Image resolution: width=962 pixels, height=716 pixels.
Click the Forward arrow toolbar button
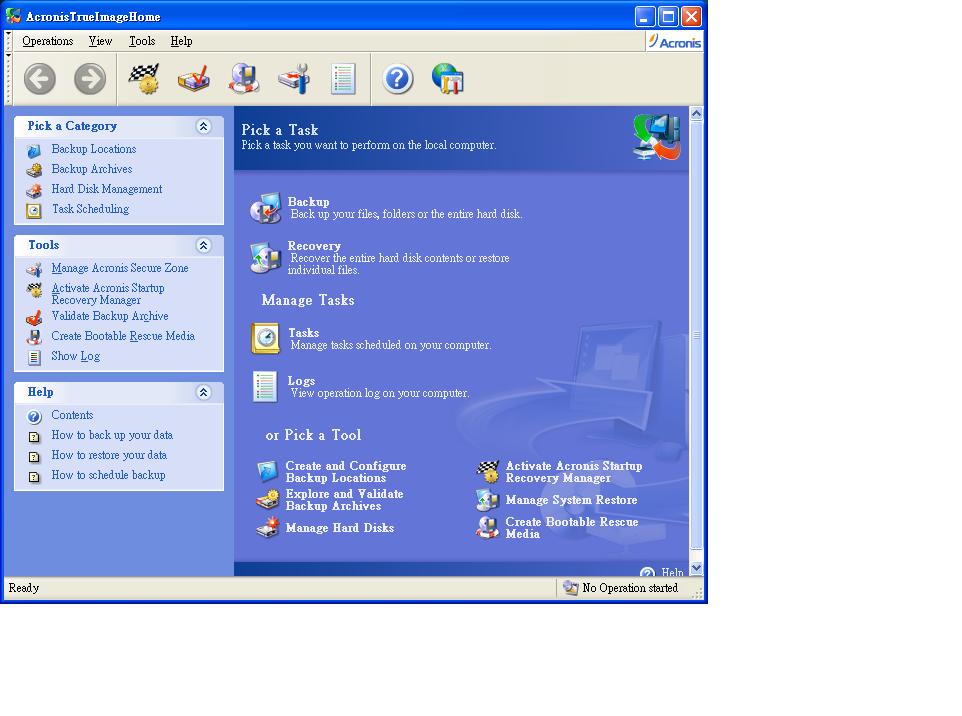coord(90,79)
